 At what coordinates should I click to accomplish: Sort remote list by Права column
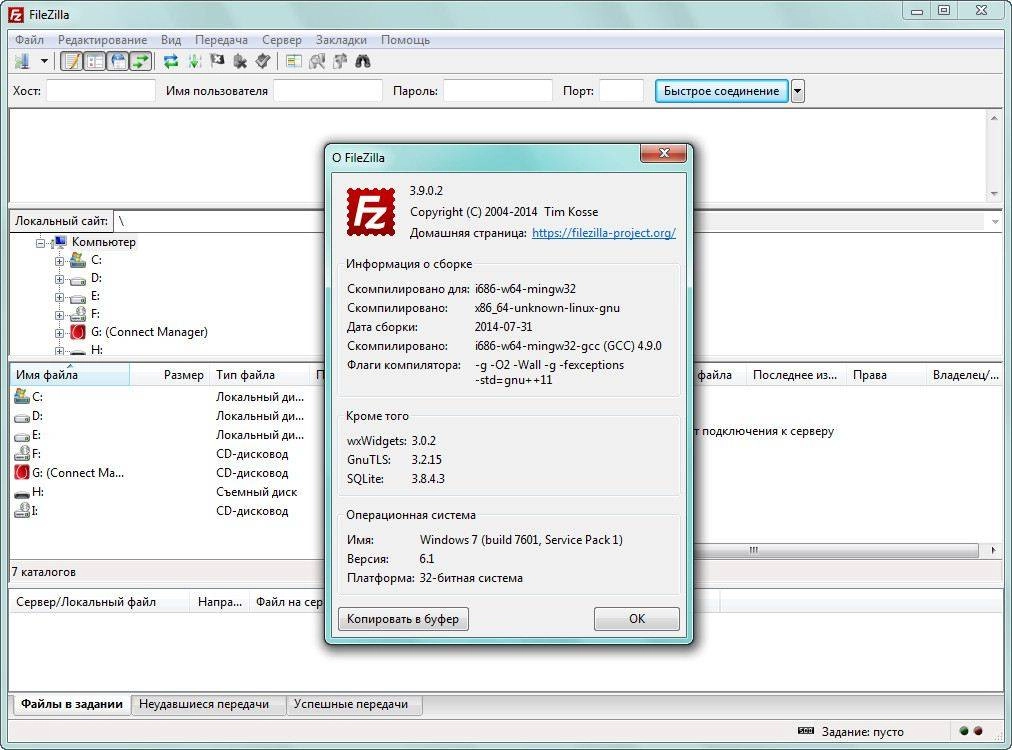coord(885,375)
